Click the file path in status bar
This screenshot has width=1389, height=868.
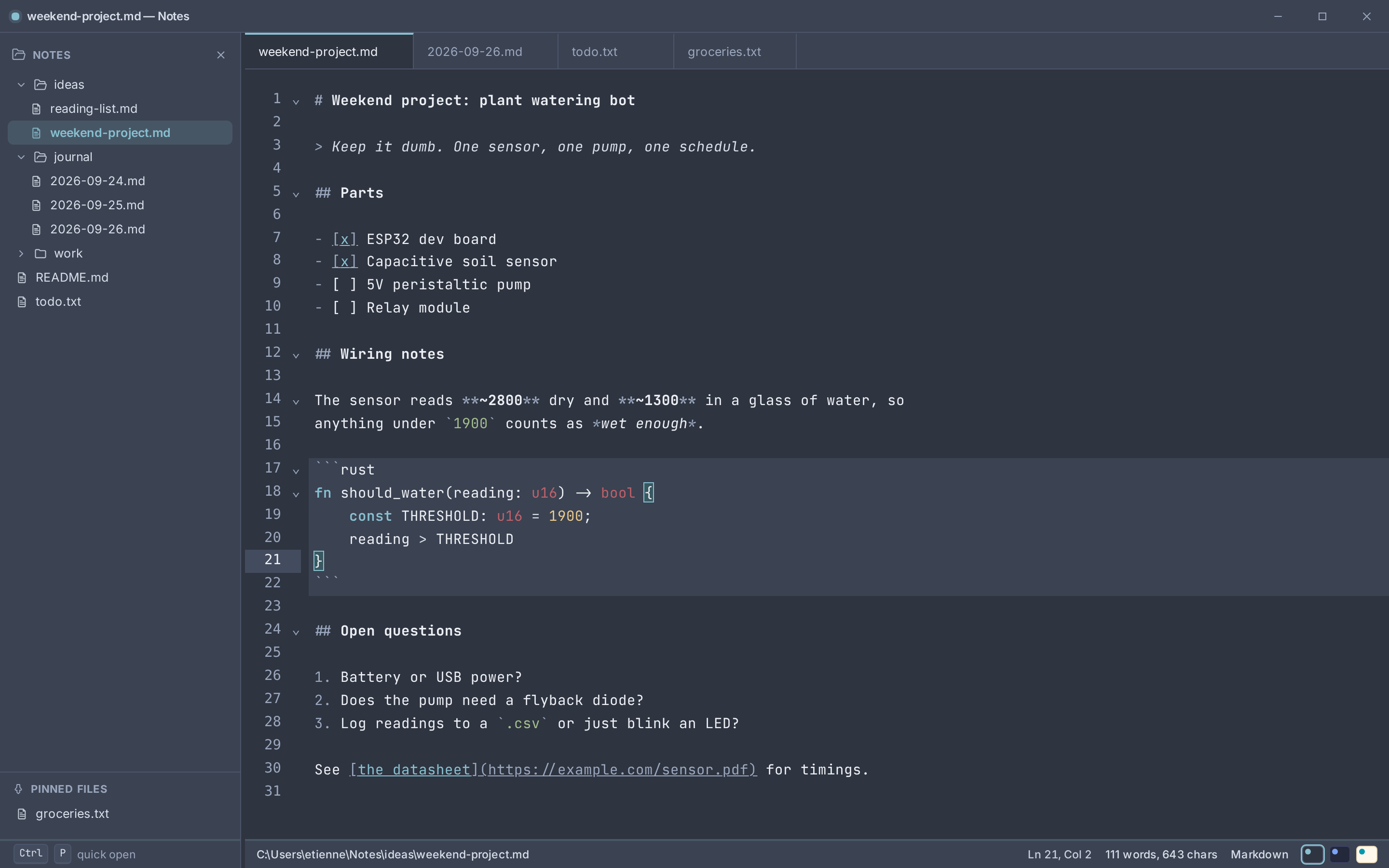coord(393,854)
